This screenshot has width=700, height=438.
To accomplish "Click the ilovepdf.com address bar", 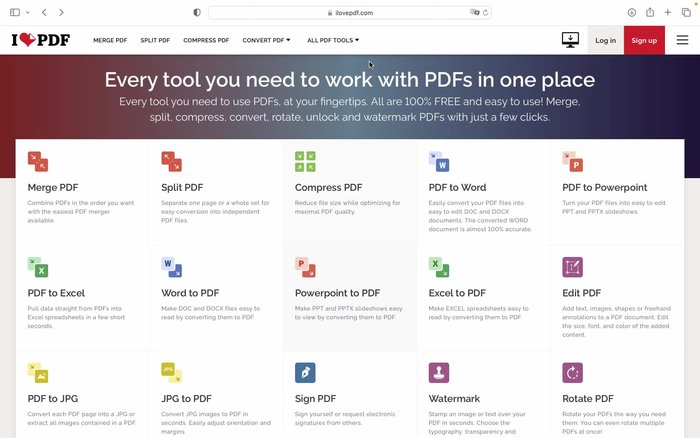I will coord(350,13).
